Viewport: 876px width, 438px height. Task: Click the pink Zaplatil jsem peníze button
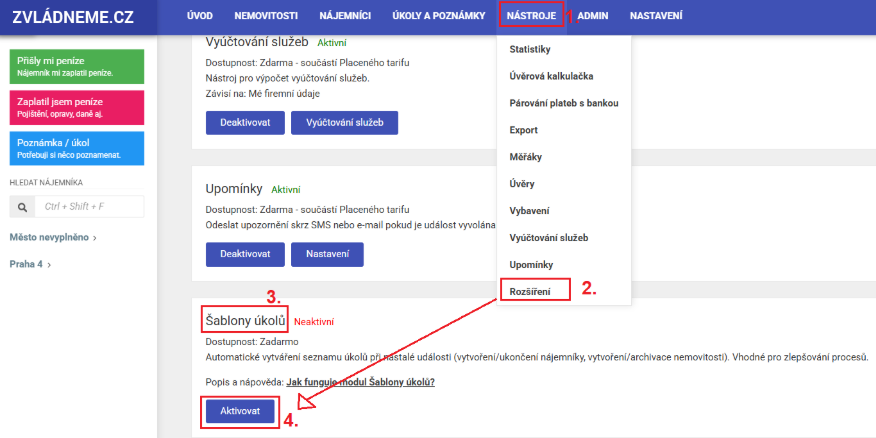tap(80, 107)
